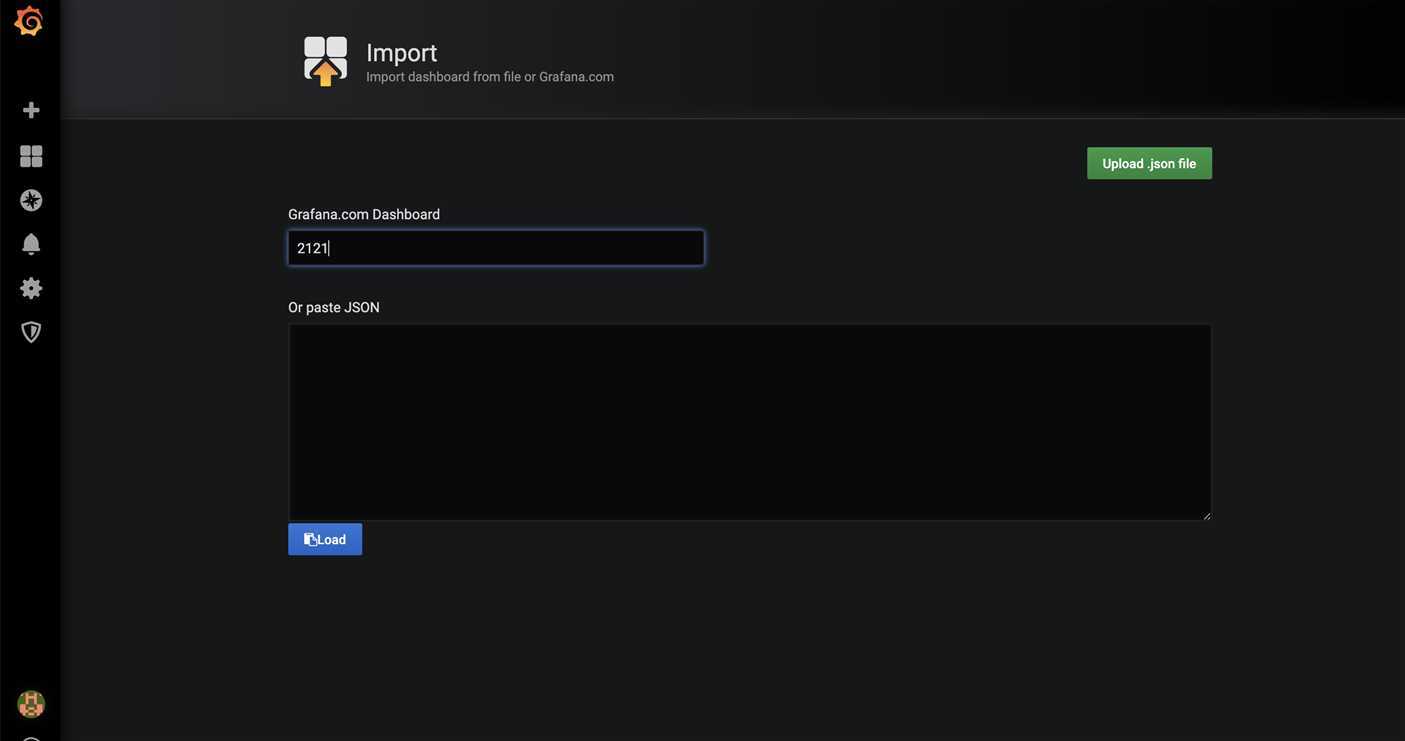Screen dimensions: 1405x741
Task: Open the Dashboards grid icon in sidebar
Action: click(31, 156)
